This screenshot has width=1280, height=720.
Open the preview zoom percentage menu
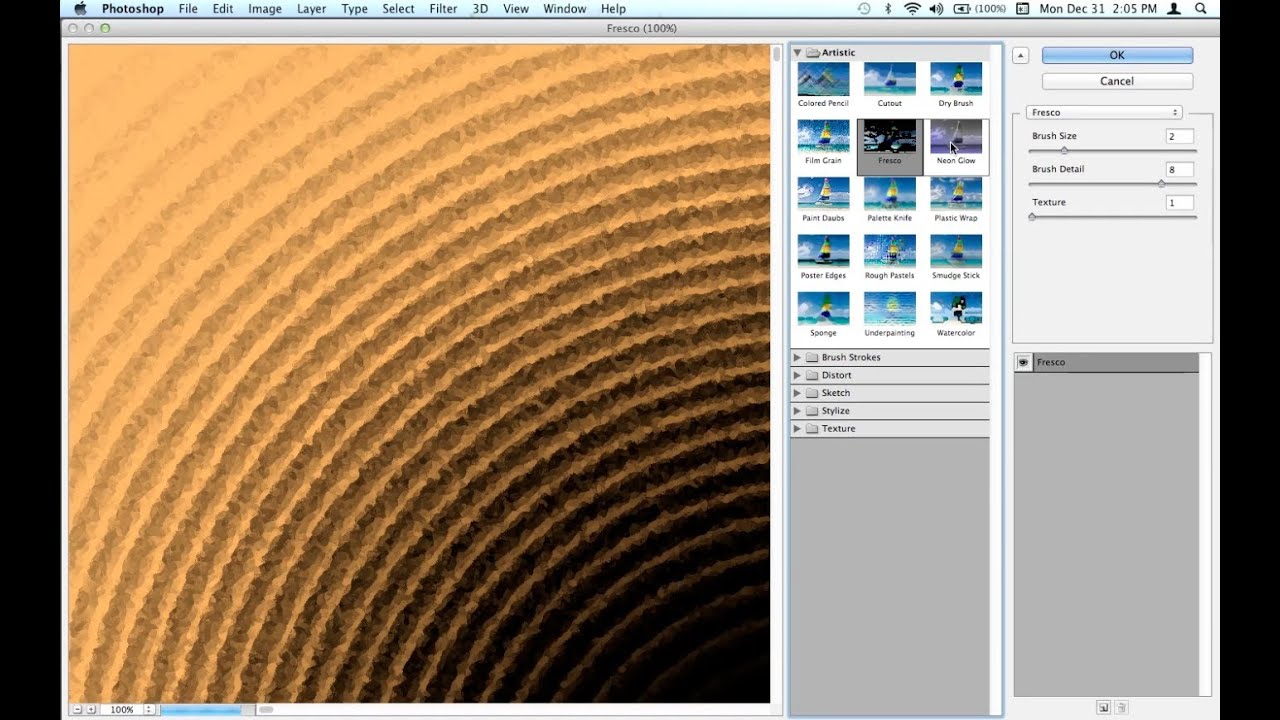tap(149, 709)
